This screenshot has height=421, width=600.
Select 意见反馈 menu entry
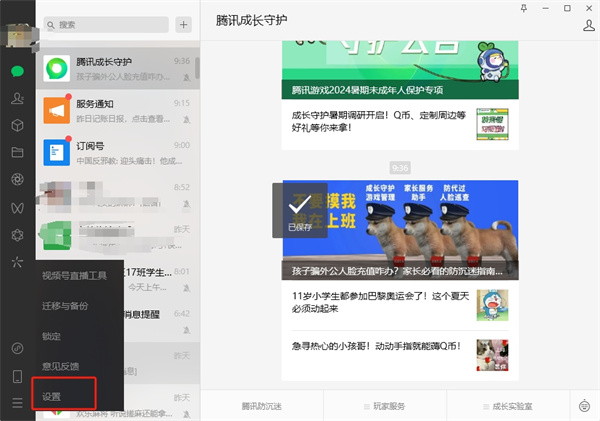[x=79, y=366]
